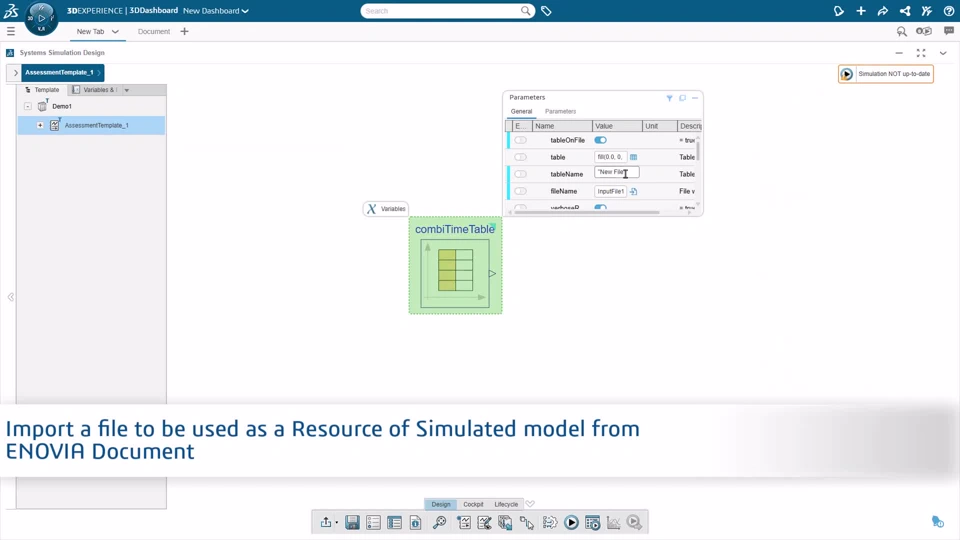Select the combiTimeTable block
This screenshot has height=540, width=960.
point(456,266)
